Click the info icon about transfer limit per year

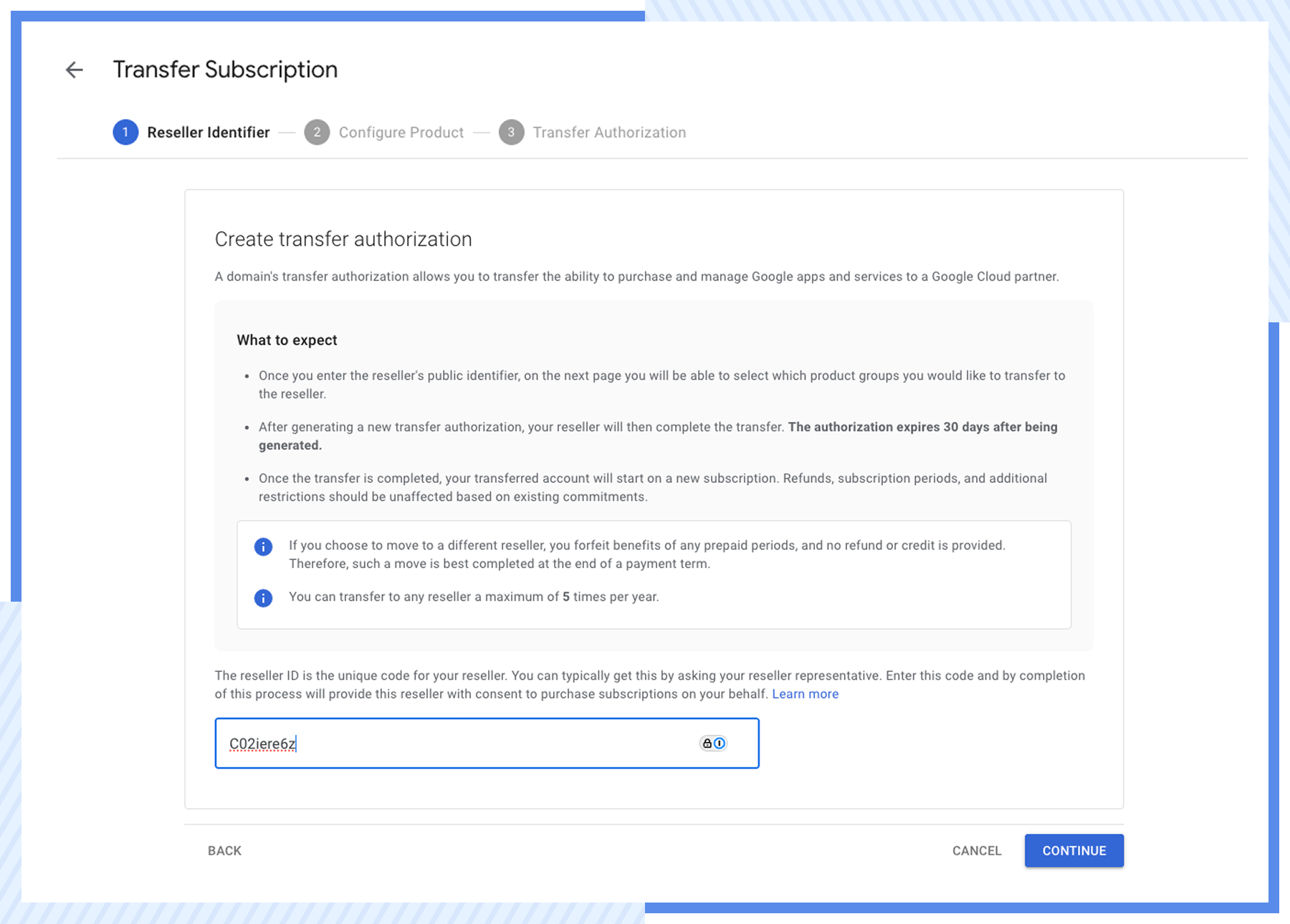point(263,597)
